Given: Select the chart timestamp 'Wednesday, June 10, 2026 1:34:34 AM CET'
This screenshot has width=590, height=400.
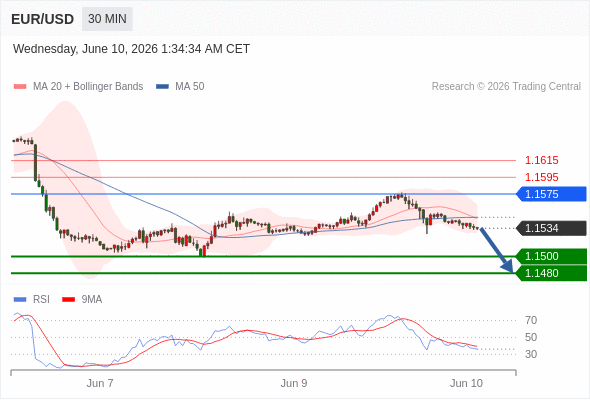Looking at the screenshot, I should click(x=131, y=49).
